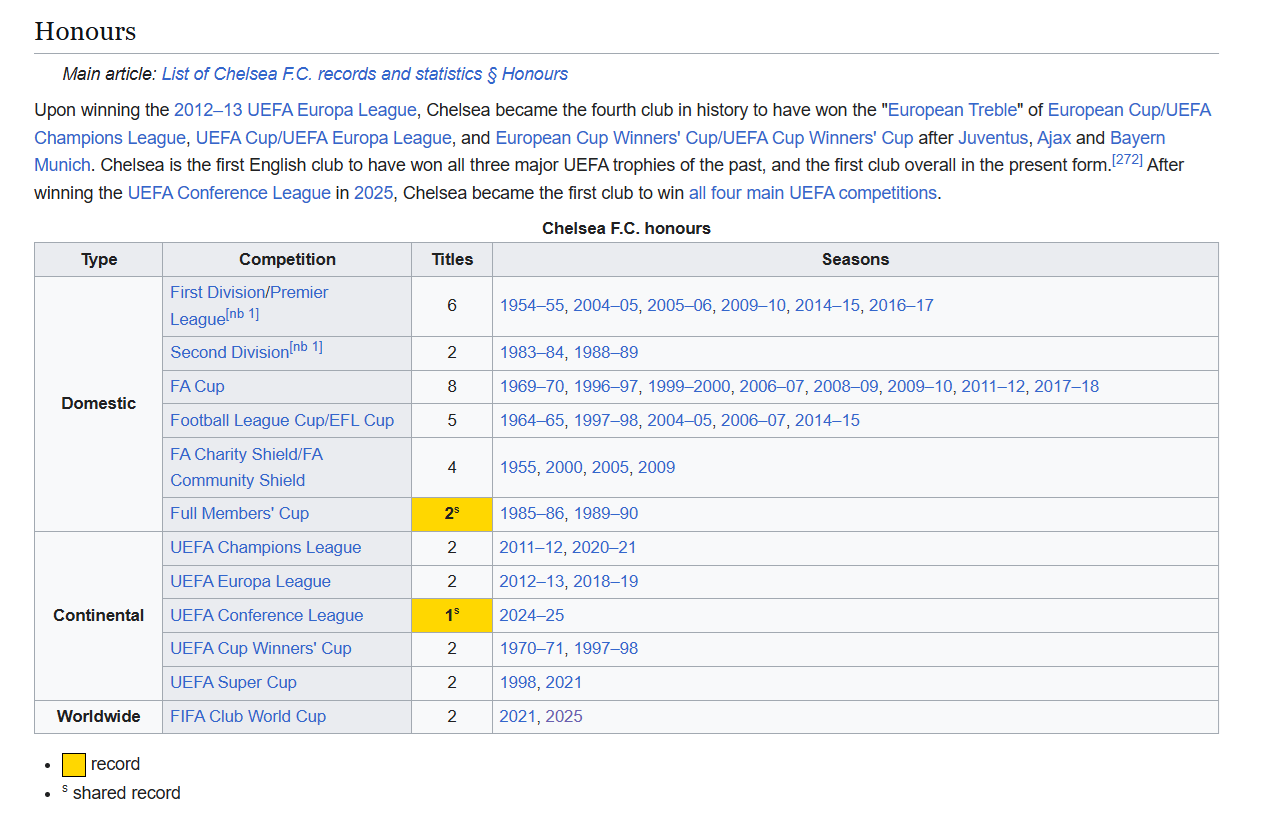Open First Division/Premier League competition link
The image size is (1268, 816).
pyautogui.click(x=249, y=305)
